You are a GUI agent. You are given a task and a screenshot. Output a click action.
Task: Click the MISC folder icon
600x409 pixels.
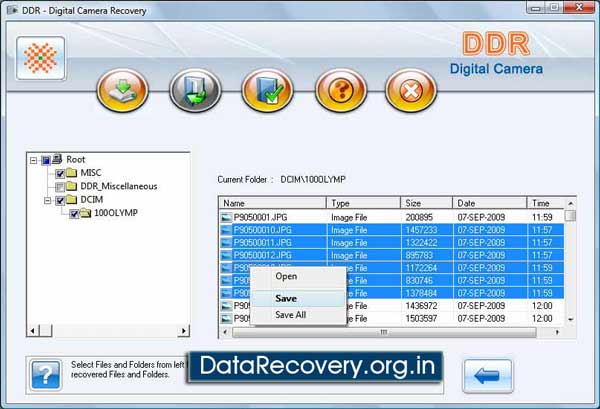click(72, 173)
